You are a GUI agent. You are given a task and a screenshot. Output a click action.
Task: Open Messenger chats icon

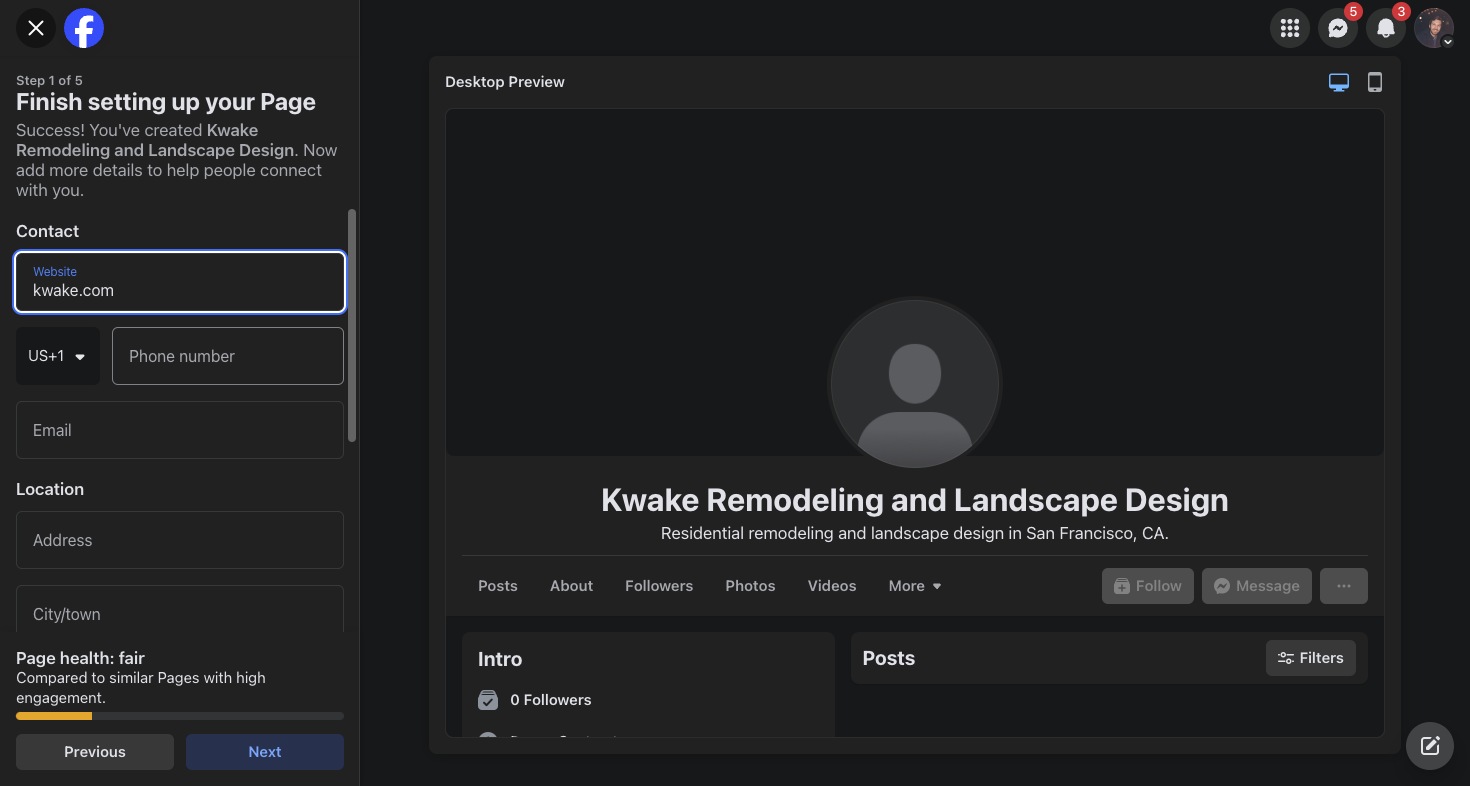[x=1338, y=28]
